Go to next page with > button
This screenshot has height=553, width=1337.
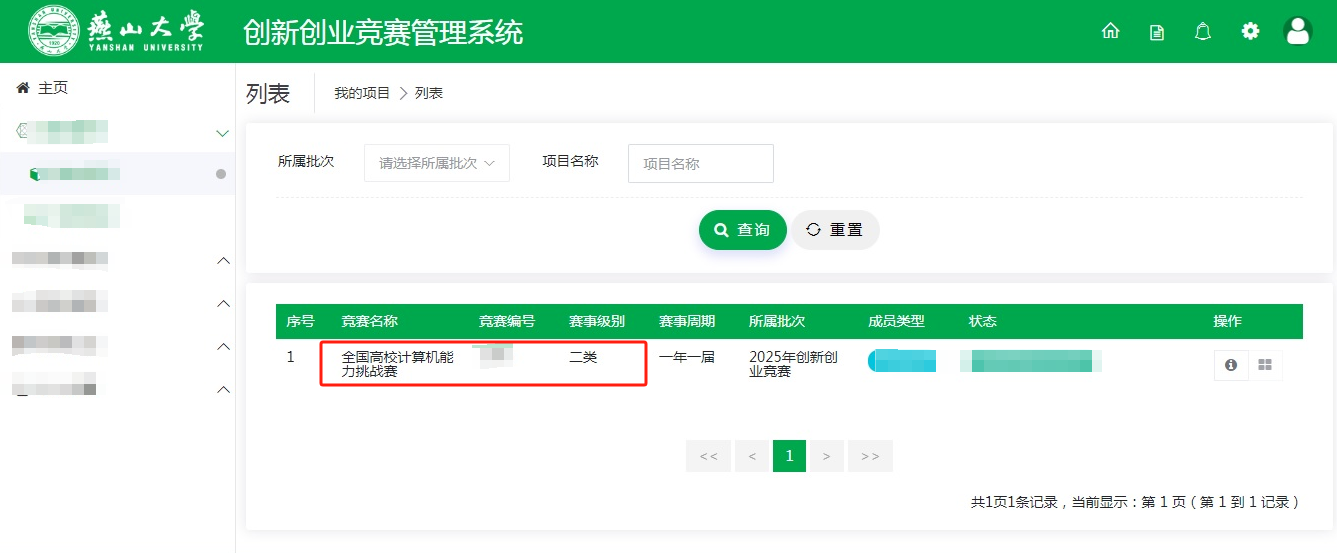pos(826,456)
